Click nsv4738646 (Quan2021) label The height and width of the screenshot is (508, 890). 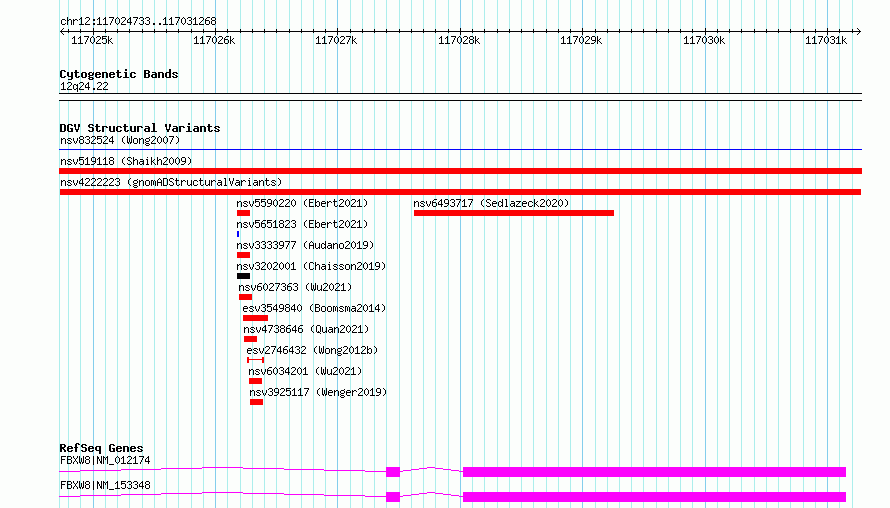click(x=306, y=329)
